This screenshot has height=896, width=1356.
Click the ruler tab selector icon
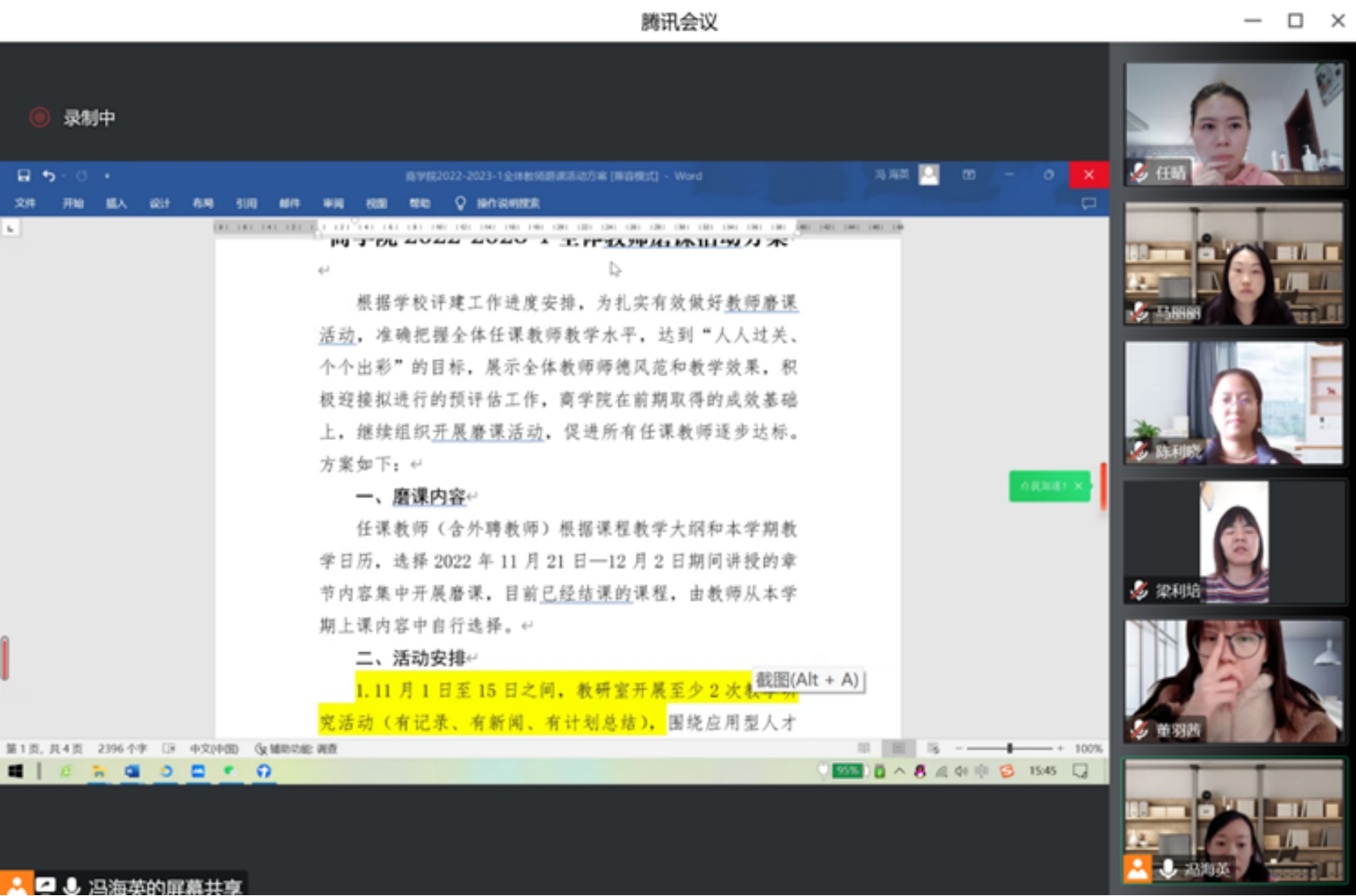(10, 229)
